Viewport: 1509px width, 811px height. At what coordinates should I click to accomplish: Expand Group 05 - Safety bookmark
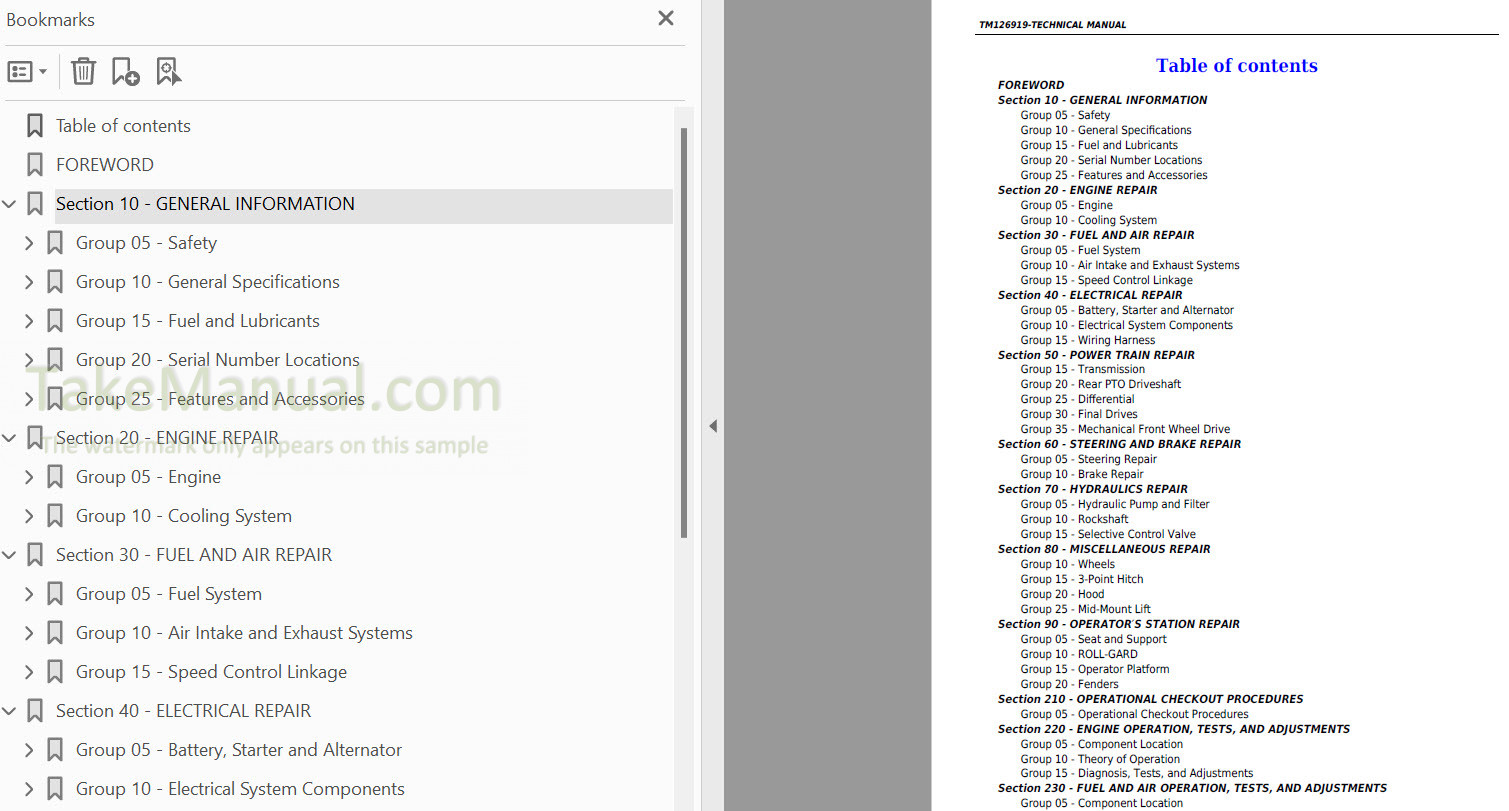[29, 243]
